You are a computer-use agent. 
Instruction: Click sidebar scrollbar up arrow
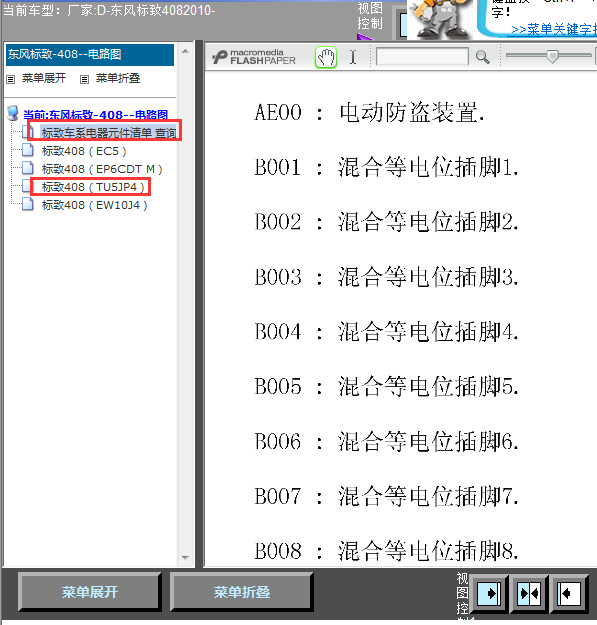point(185,51)
